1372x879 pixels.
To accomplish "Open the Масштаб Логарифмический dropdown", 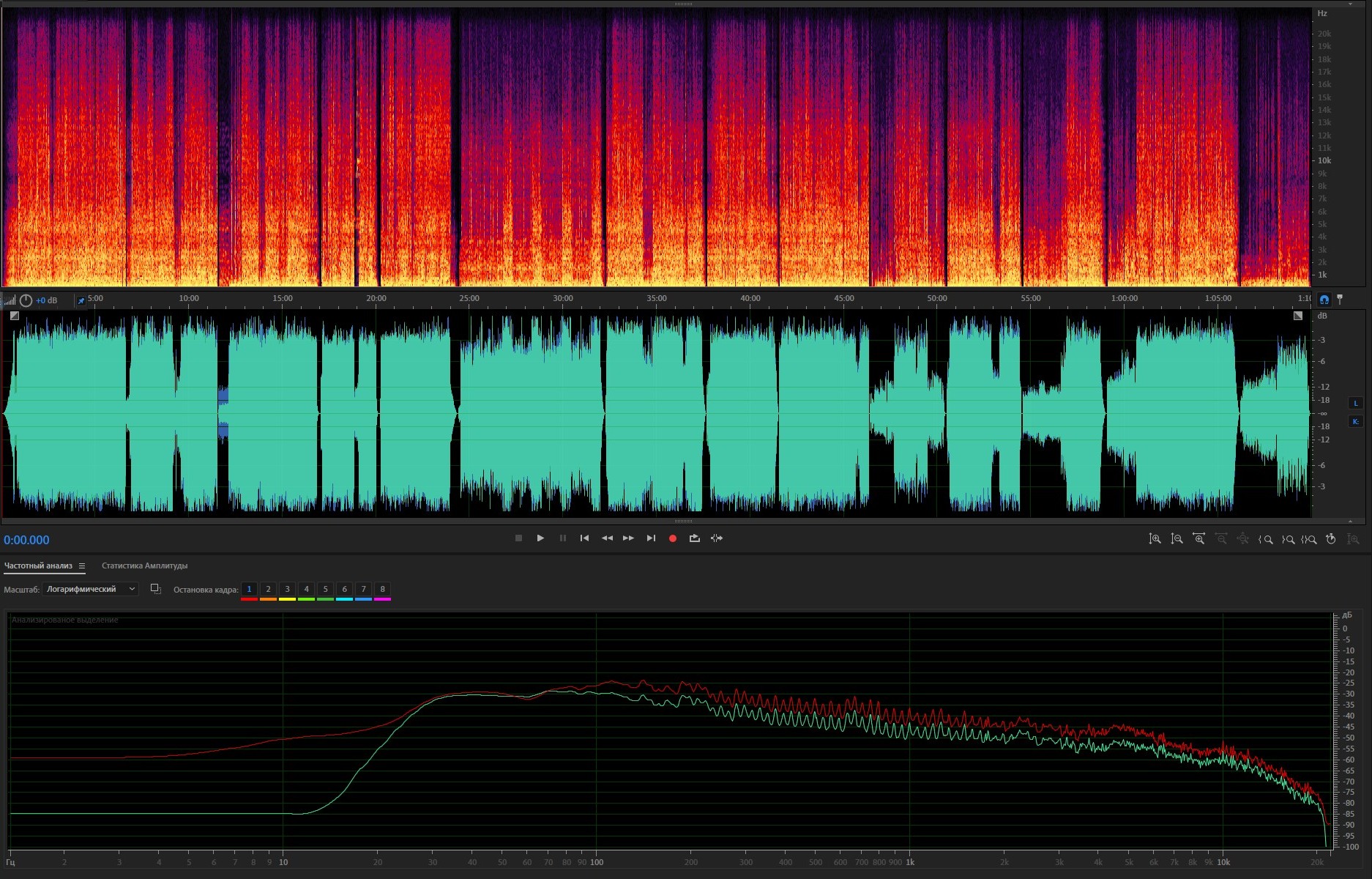I will [90, 589].
